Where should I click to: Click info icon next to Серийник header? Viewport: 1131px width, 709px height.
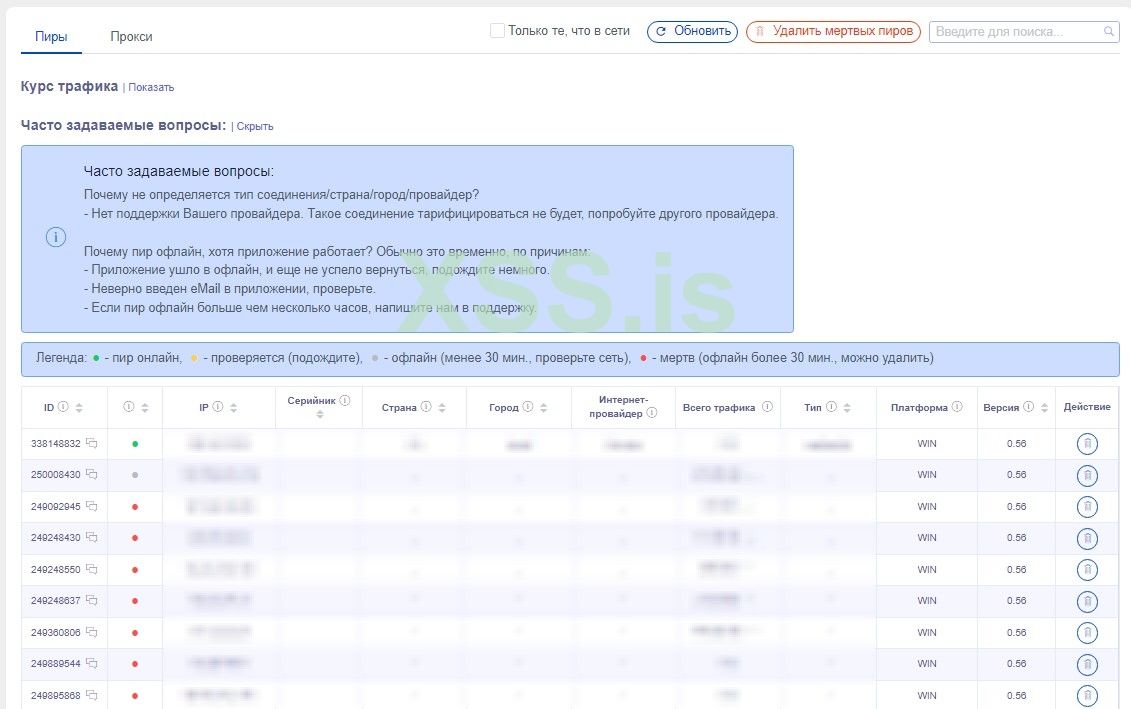tap(345, 400)
